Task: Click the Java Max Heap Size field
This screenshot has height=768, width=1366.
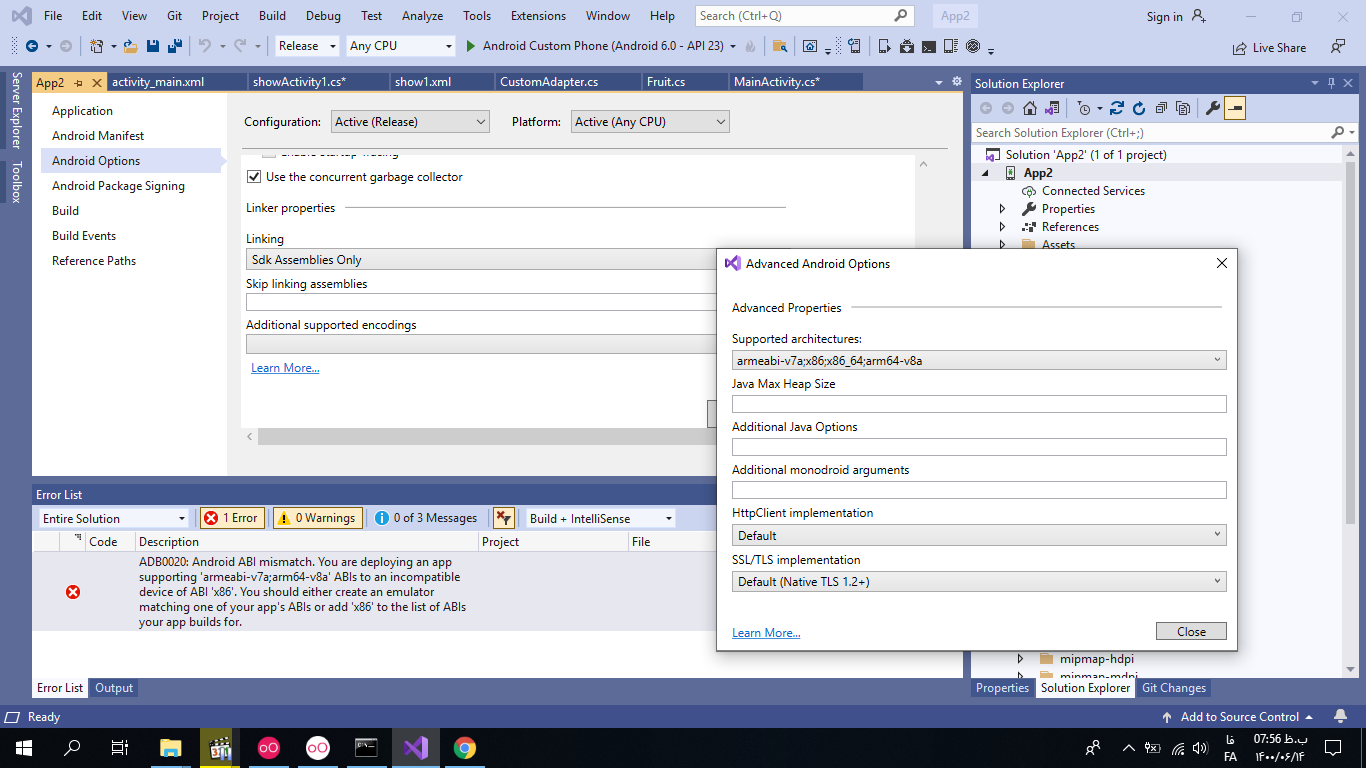Action: point(978,404)
